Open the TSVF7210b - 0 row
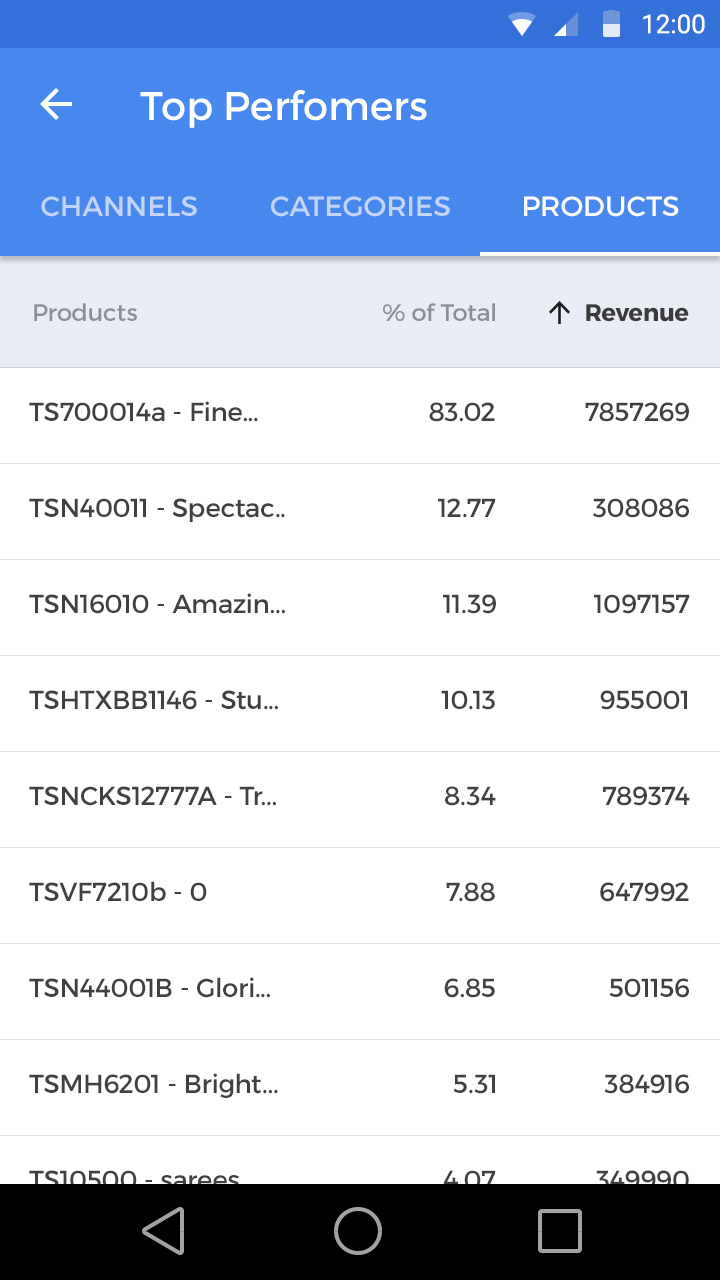The height and width of the screenshot is (1280, 720). 360,892
